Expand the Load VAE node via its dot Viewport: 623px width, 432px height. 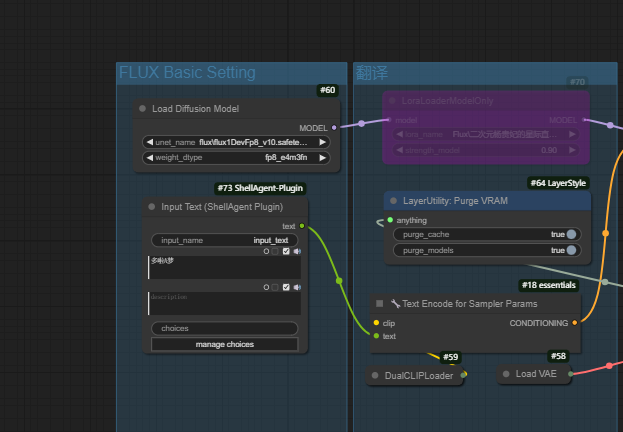click(x=506, y=374)
